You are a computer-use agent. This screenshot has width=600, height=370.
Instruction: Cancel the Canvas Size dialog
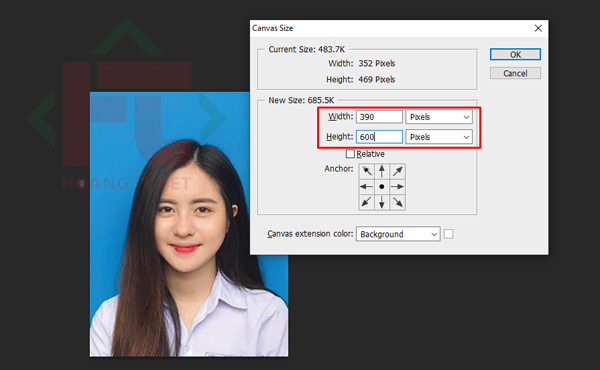tap(515, 73)
